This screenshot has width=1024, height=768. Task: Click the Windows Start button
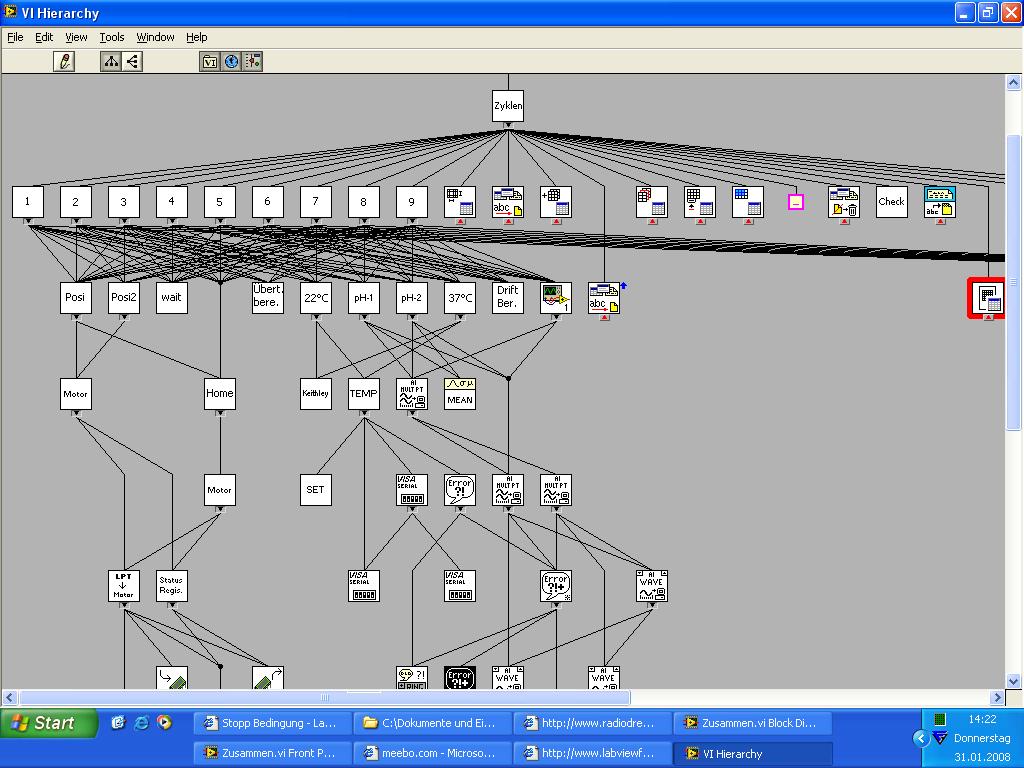[x=48, y=723]
